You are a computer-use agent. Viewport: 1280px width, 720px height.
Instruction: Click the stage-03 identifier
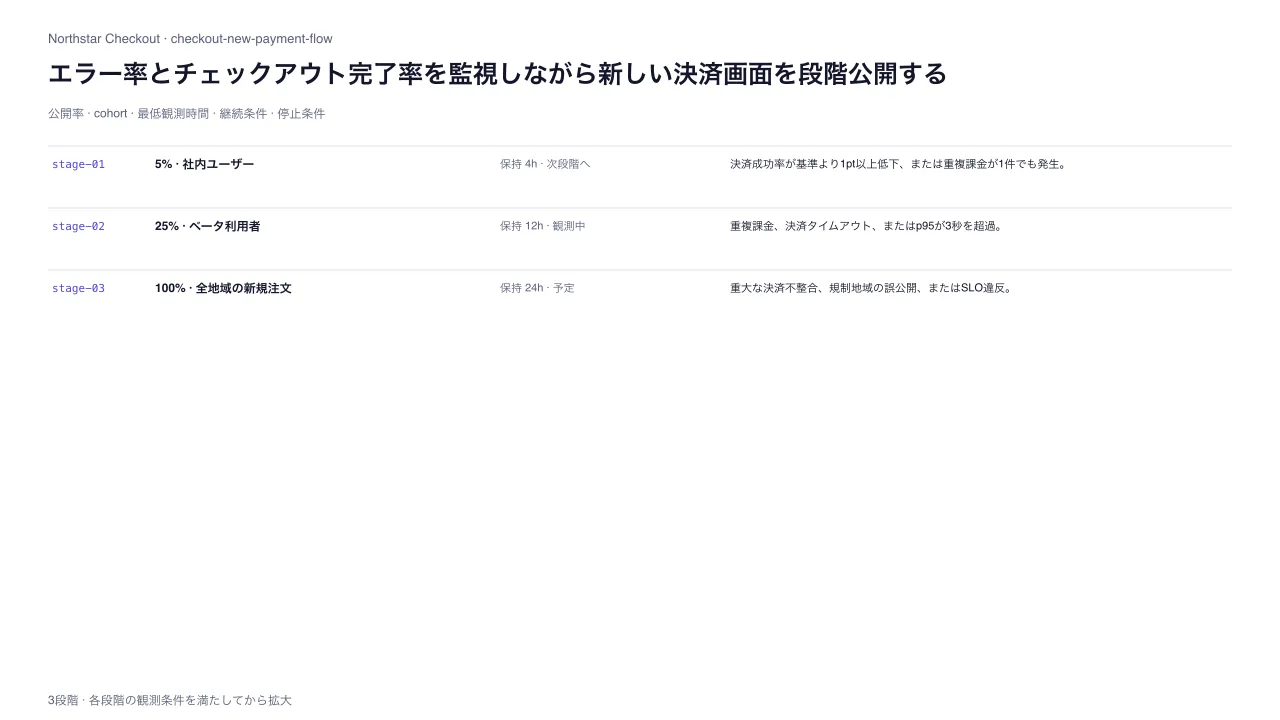pyautogui.click(x=78, y=288)
